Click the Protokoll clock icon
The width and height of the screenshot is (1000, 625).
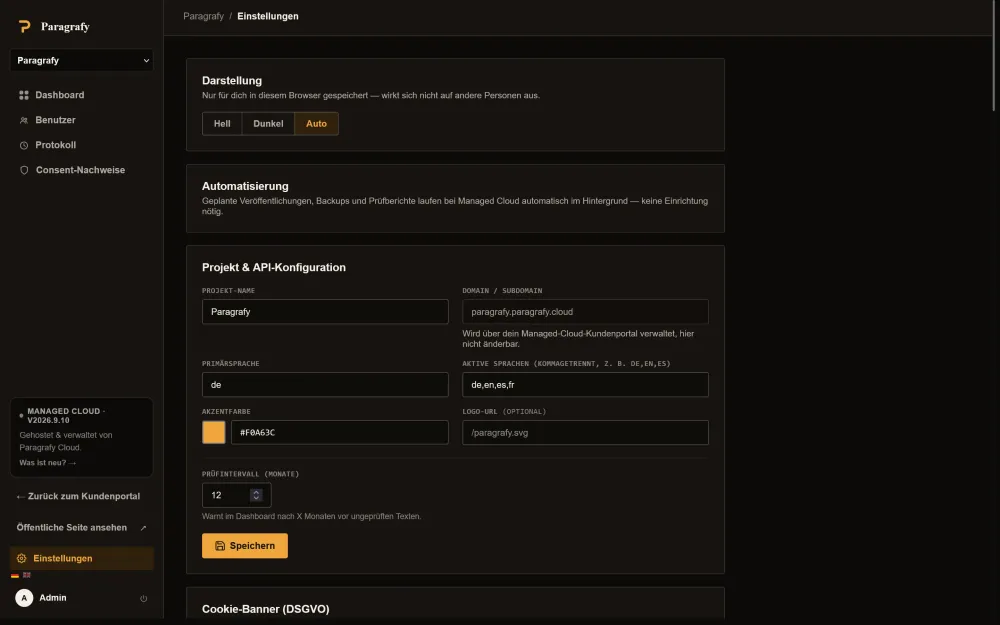coord(24,145)
